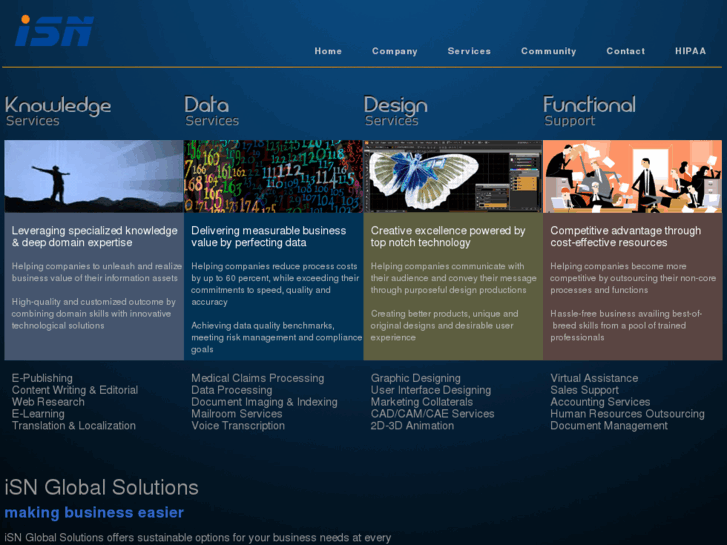Click 'Helping companies to unleash' paragraph
This screenshot has height=545, width=727.
click(x=96, y=272)
